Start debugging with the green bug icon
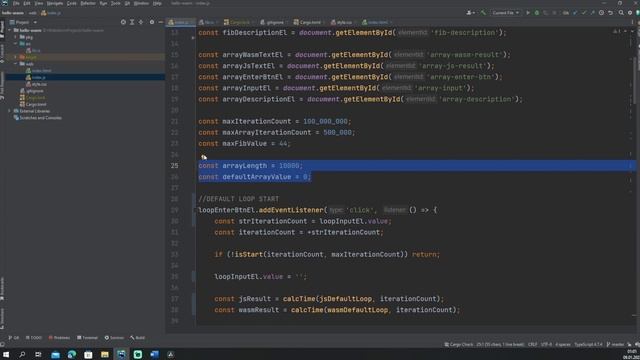640x360 pixels. 537,13
